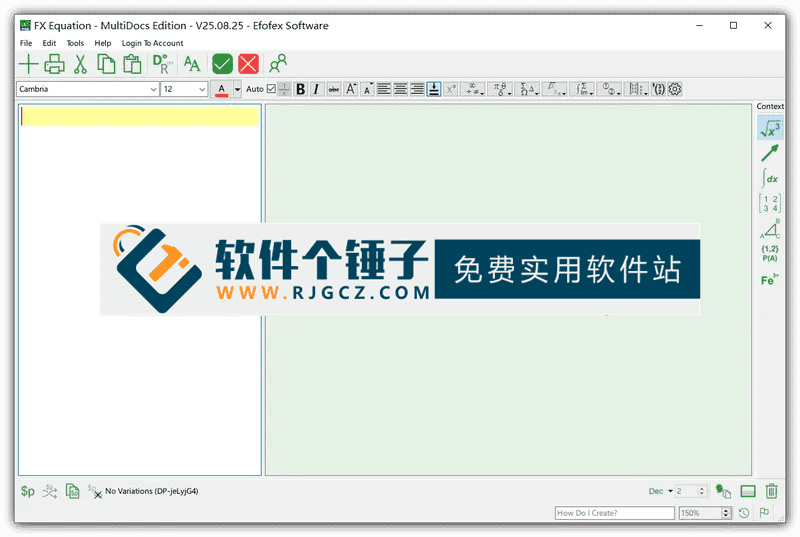This screenshot has width=800, height=537.
Task: Click the X degree superscript button
Action: [451, 89]
